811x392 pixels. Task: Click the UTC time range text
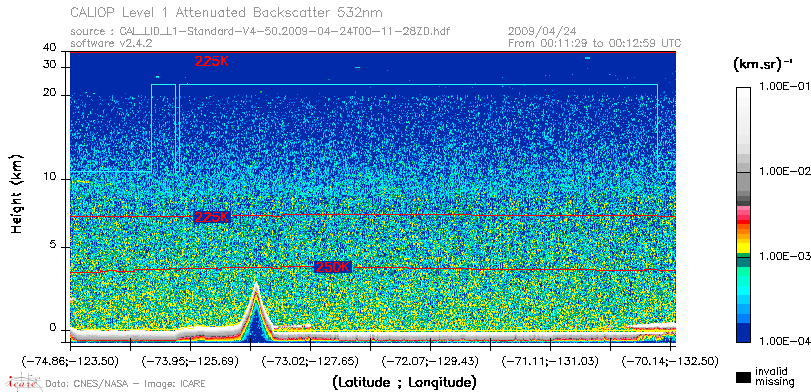tap(595, 43)
